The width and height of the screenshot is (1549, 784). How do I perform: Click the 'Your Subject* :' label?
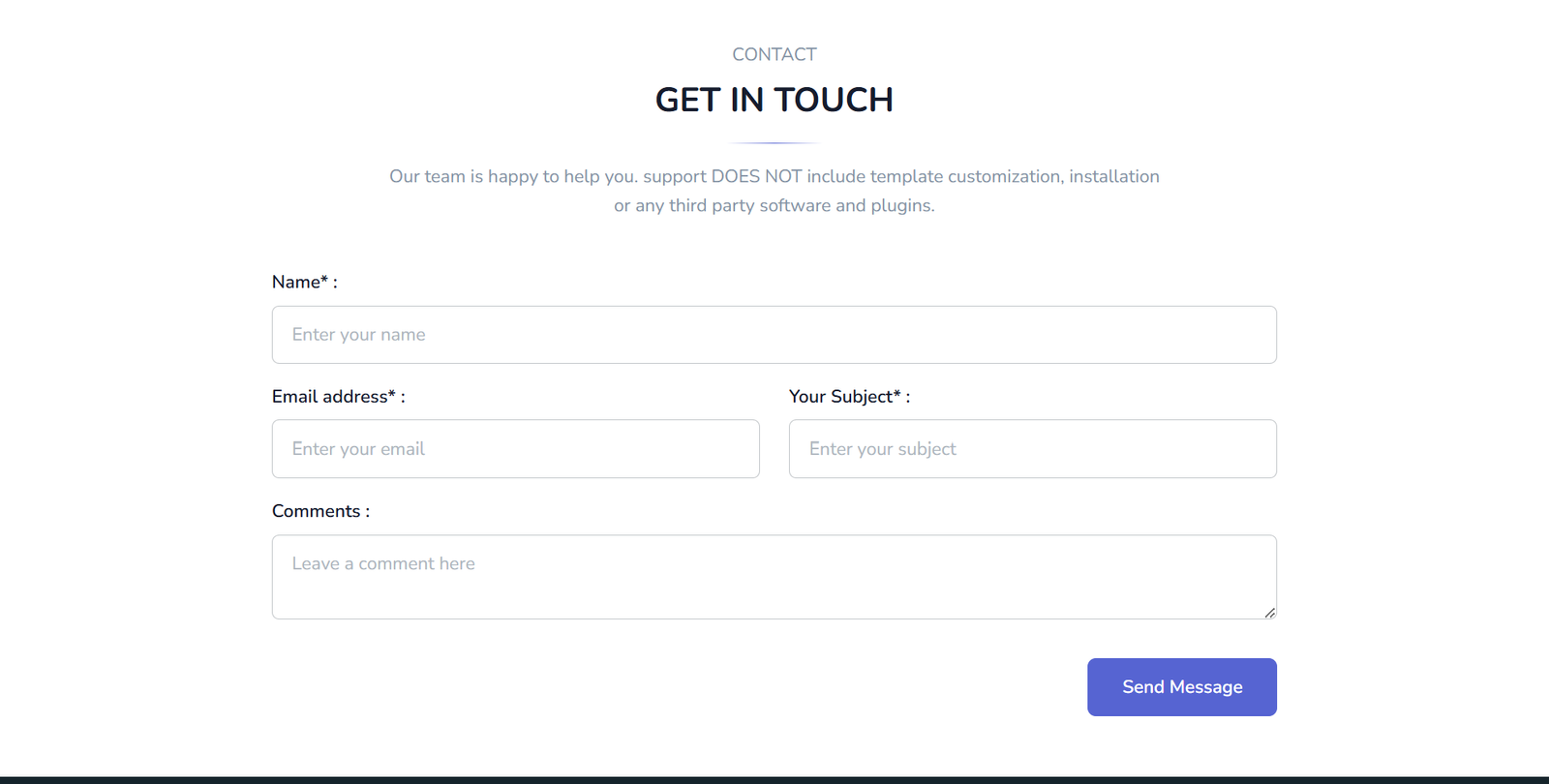850,397
